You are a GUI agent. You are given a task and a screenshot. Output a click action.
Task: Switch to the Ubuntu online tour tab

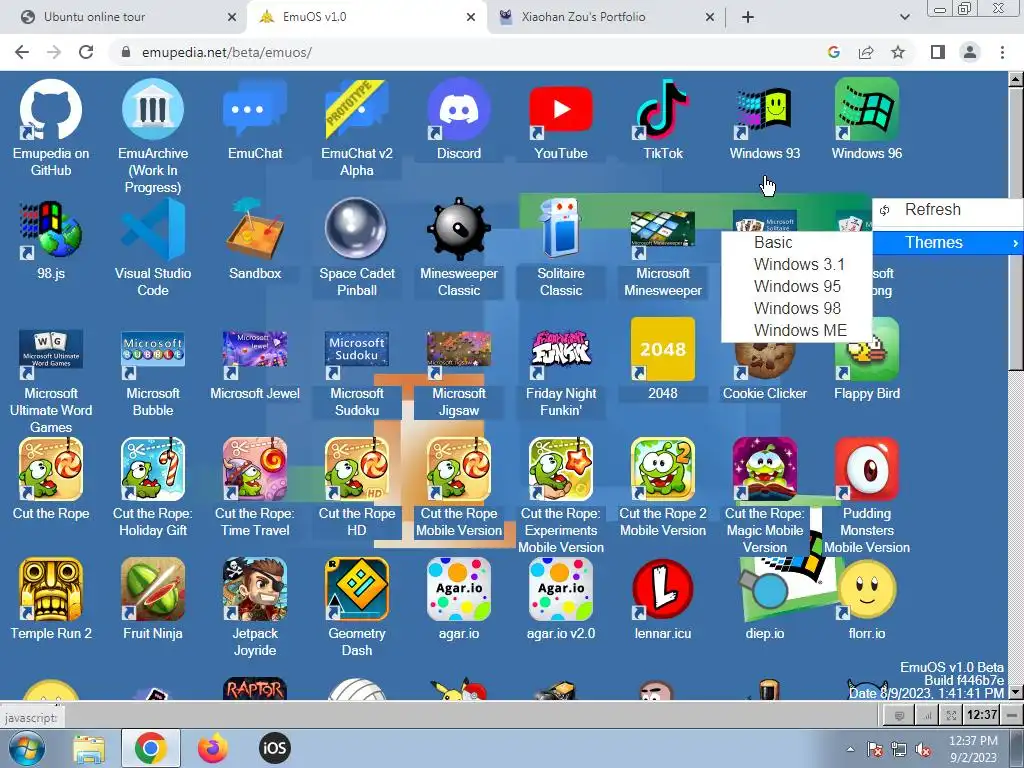pos(124,17)
